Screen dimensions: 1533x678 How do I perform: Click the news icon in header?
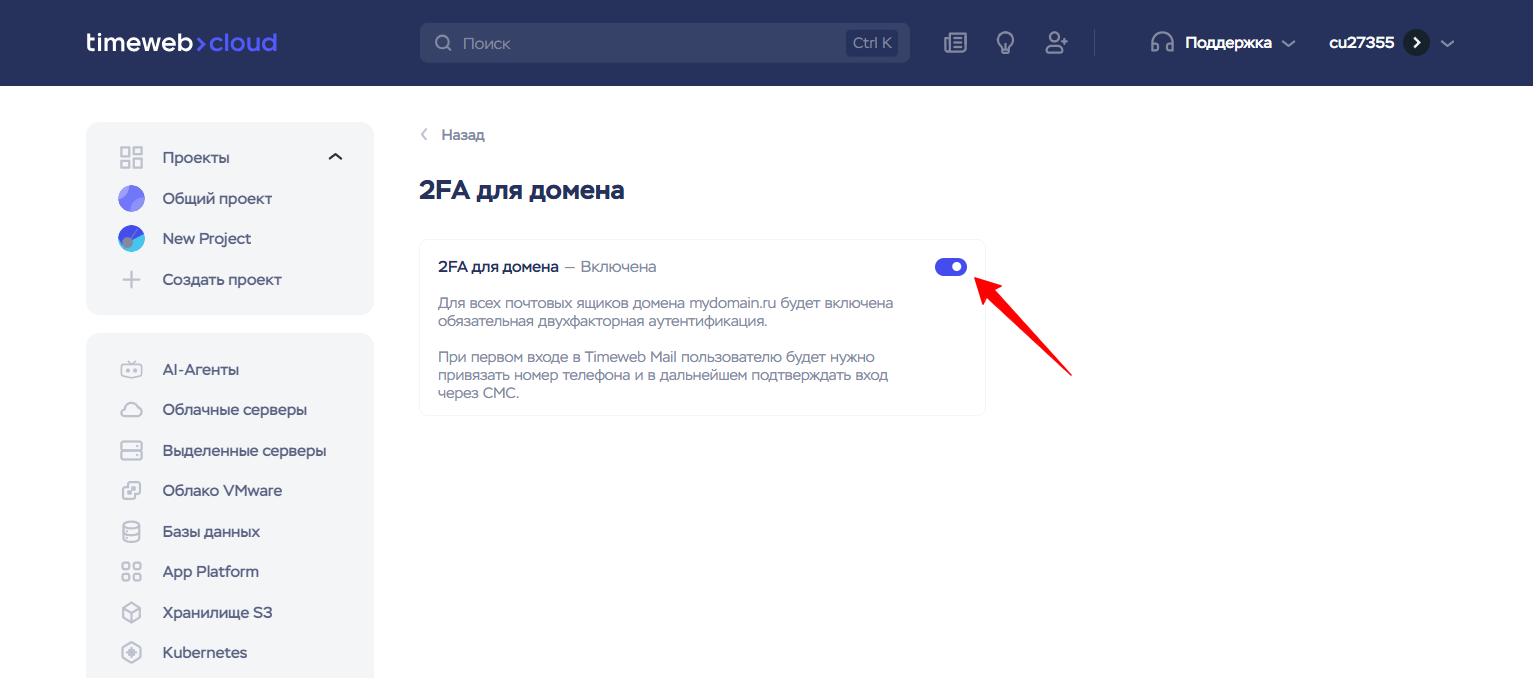coord(955,43)
